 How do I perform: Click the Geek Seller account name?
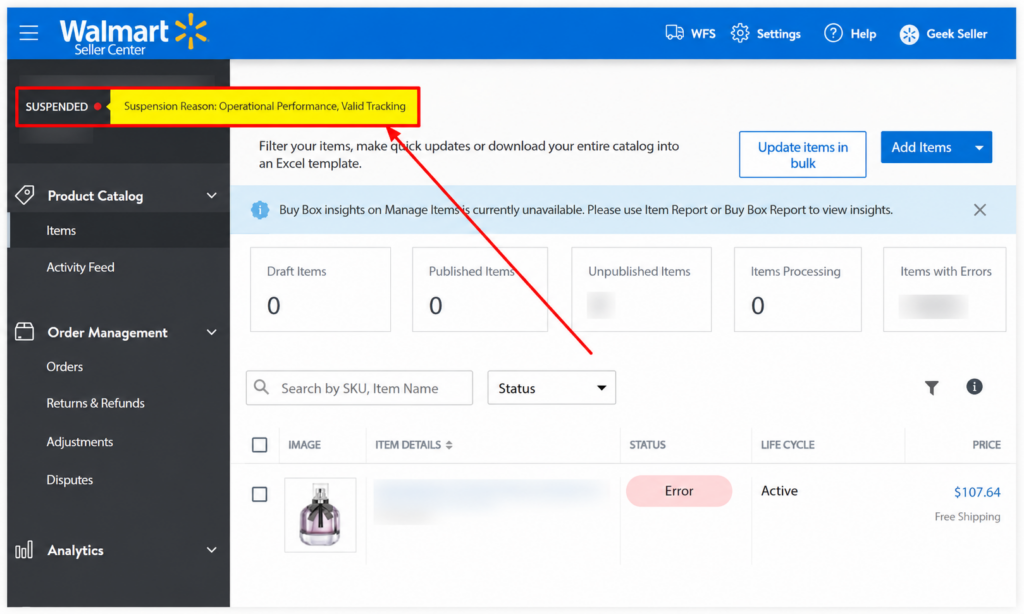click(x=956, y=34)
